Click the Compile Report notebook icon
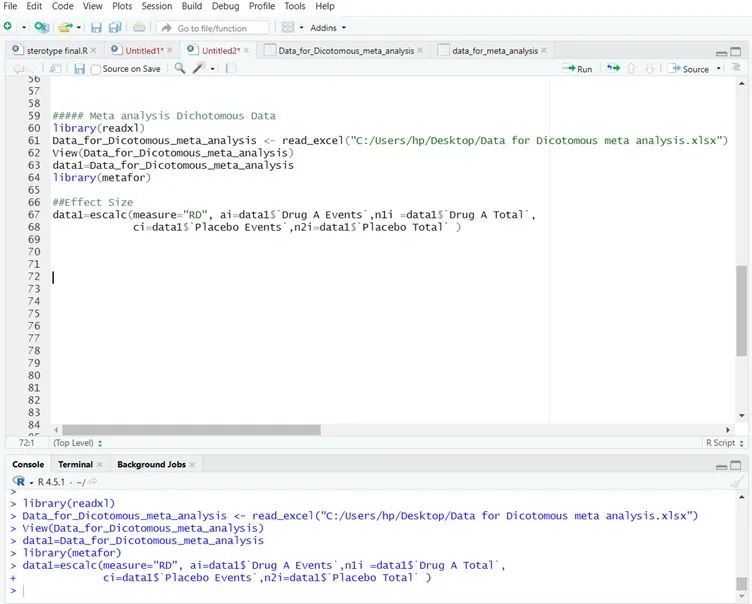This screenshot has height=604, width=752. pyautogui.click(x=231, y=69)
